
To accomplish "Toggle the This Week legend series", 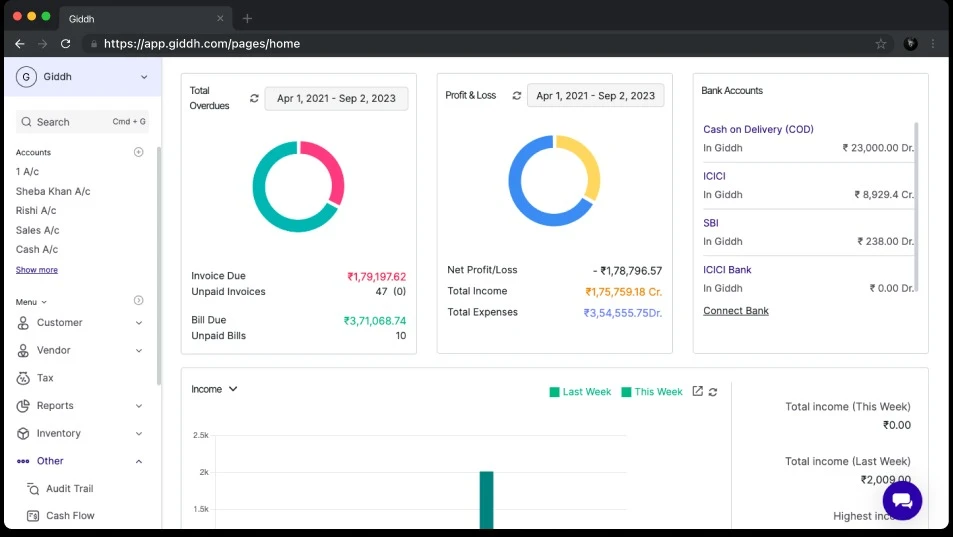I will 651,392.
